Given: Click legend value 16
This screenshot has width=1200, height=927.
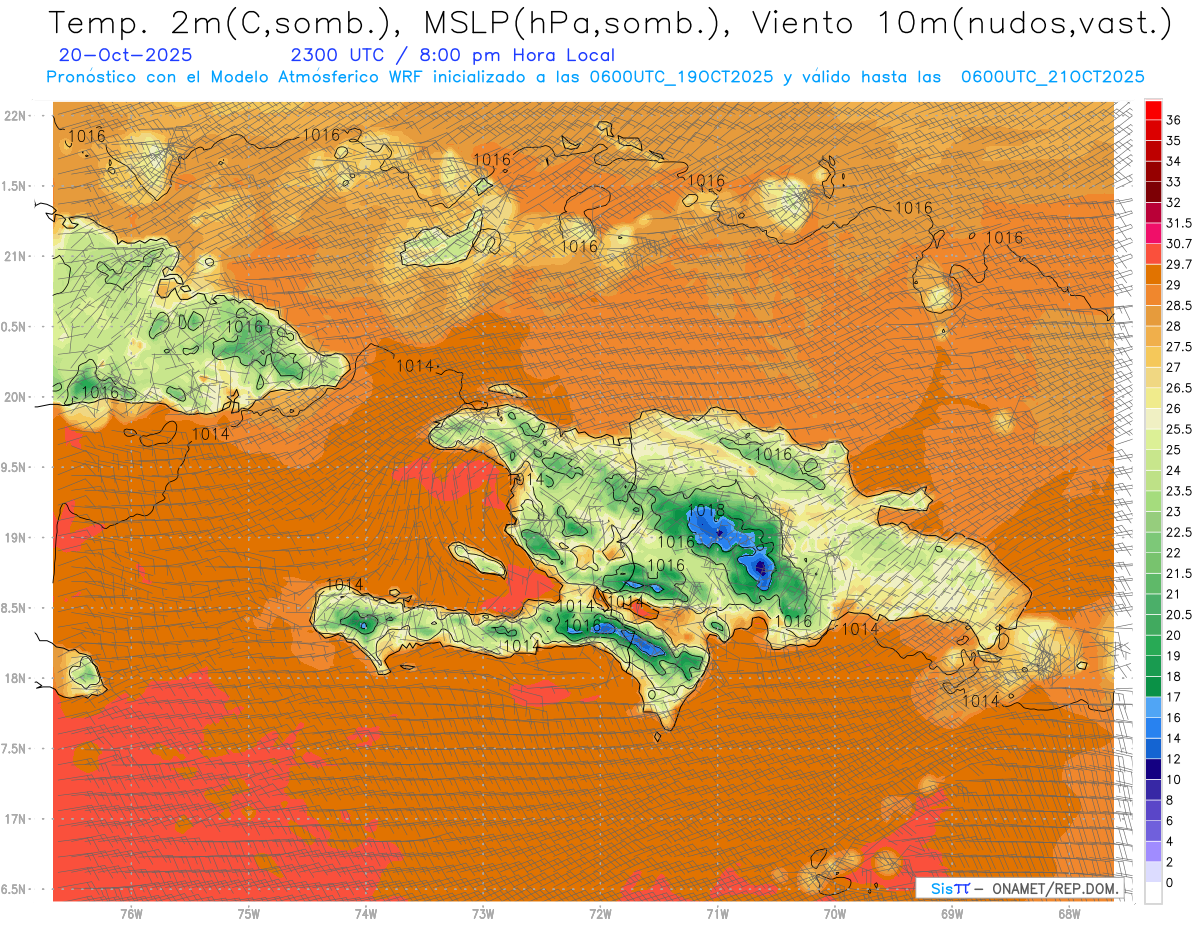Looking at the screenshot, I should point(1174,718).
